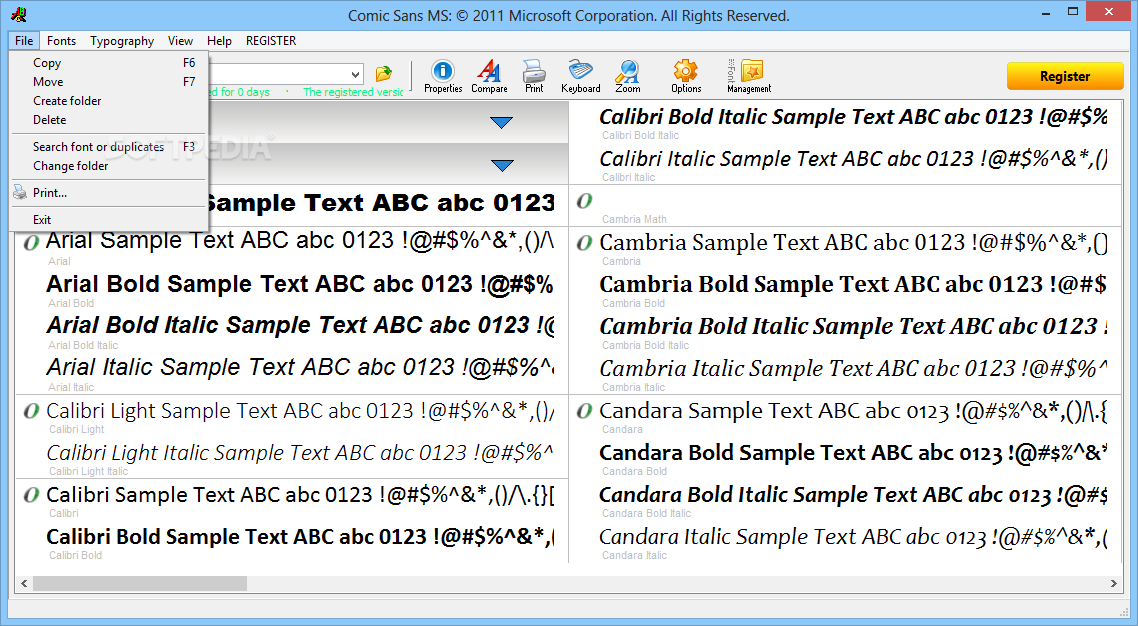Maximize the font viewer window
Screen dimensions: 1138x626
[1073, 12]
